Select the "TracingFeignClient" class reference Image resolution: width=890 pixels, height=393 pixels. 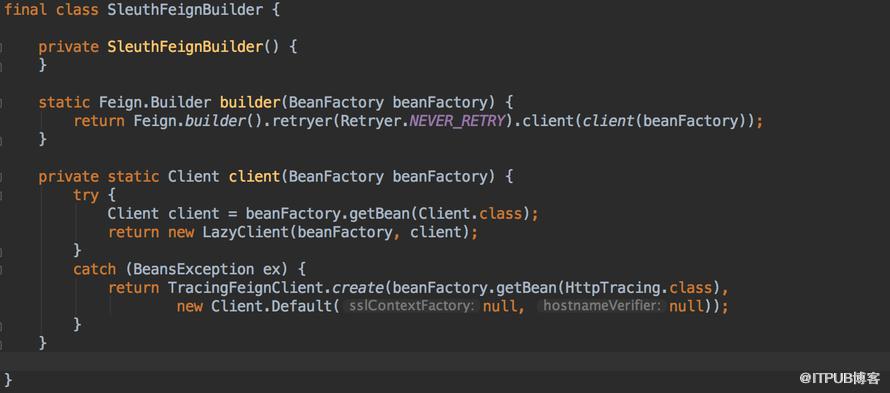(245, 288)
